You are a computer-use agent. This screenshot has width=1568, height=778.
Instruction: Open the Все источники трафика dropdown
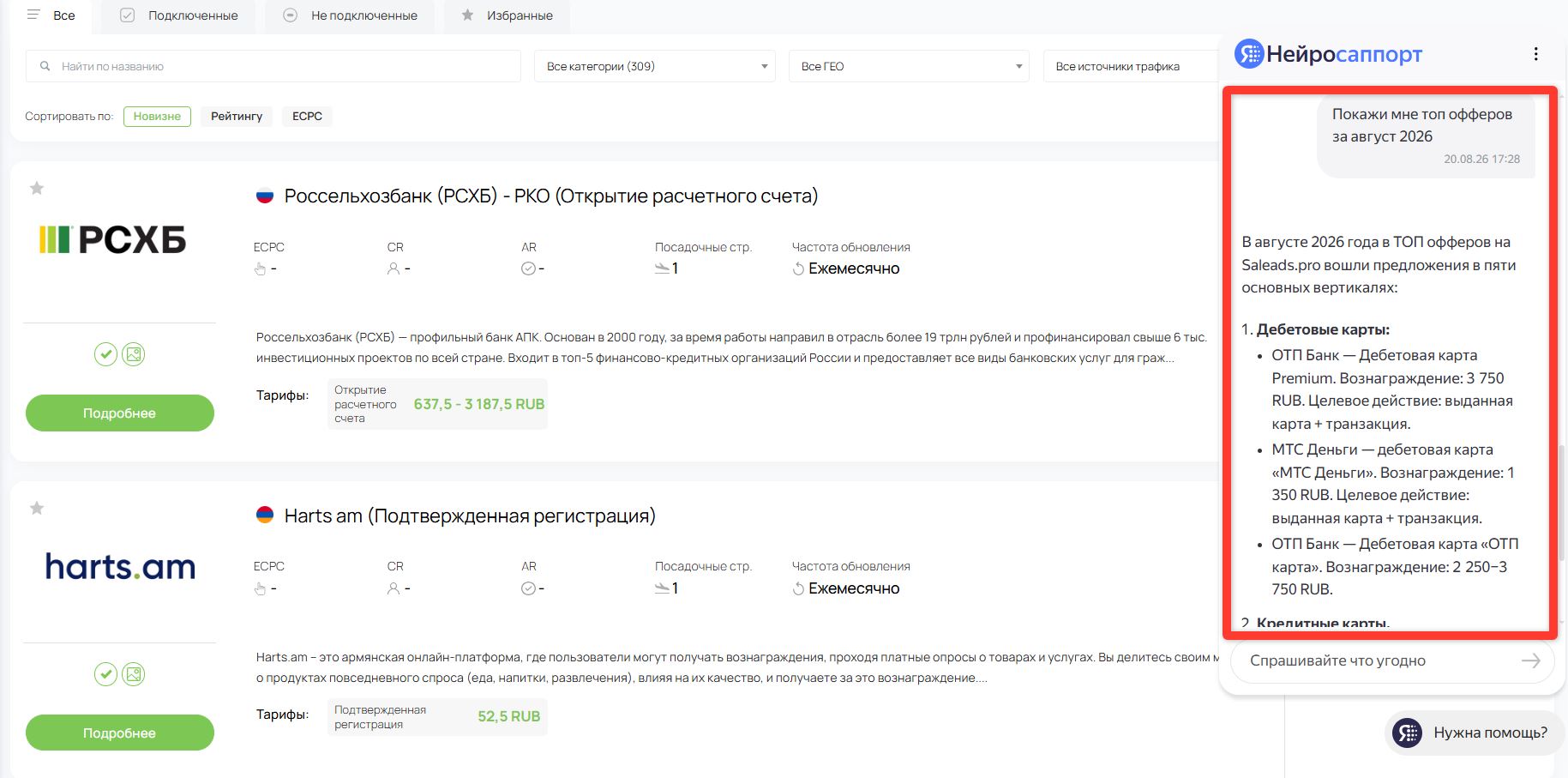(1130, 66)
